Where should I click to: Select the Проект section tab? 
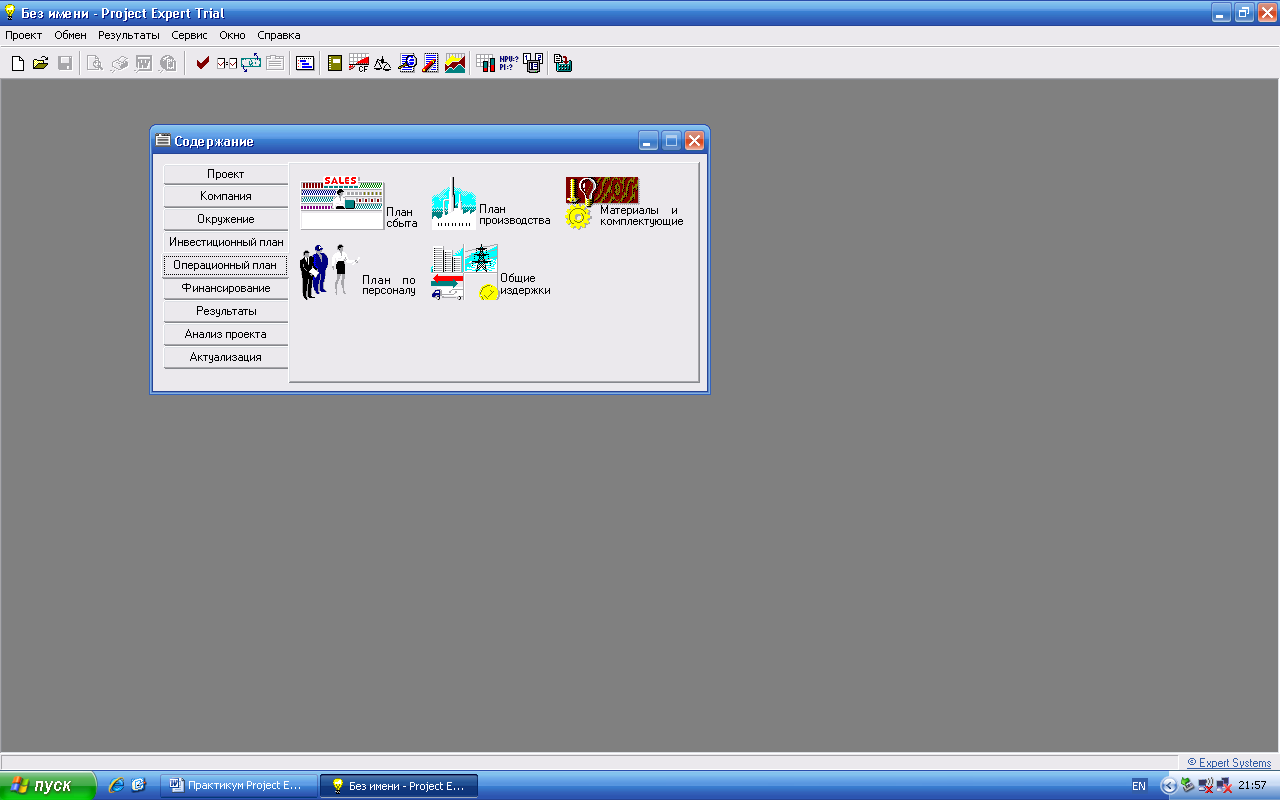226,174
